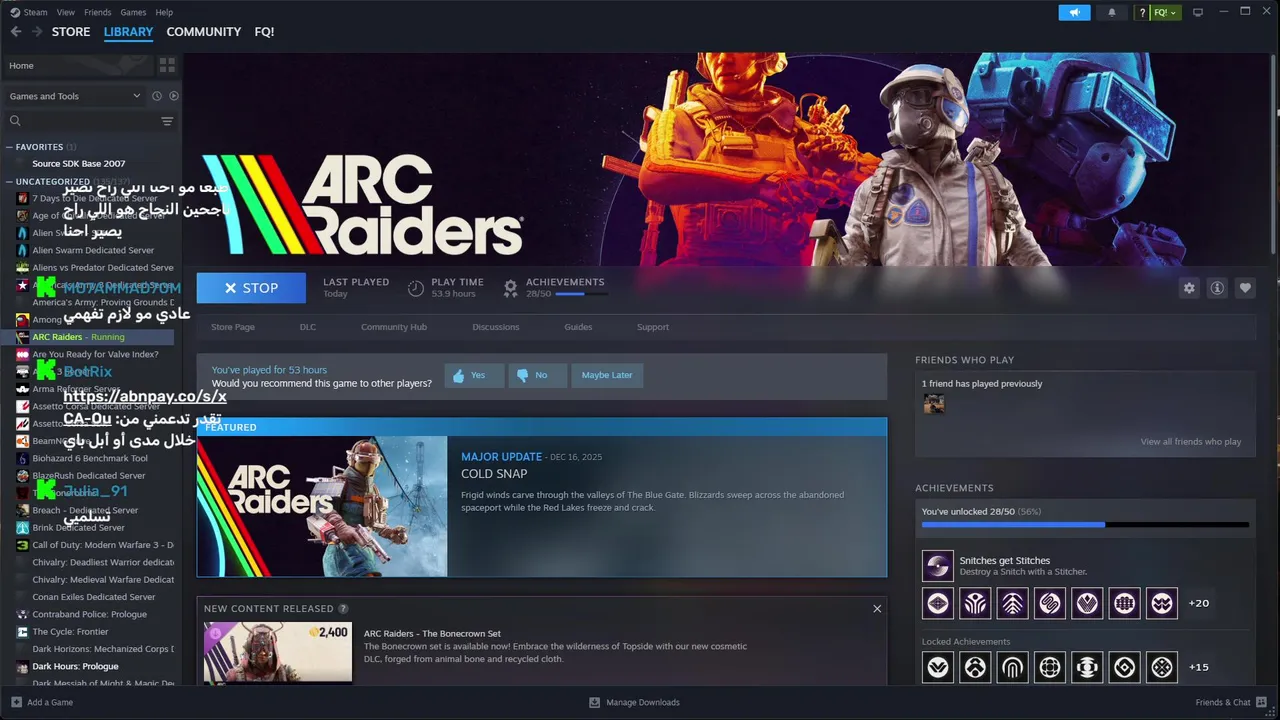Stop the running ARC Raiders game
Screen dimensions: 1280x720
[251, 288]
